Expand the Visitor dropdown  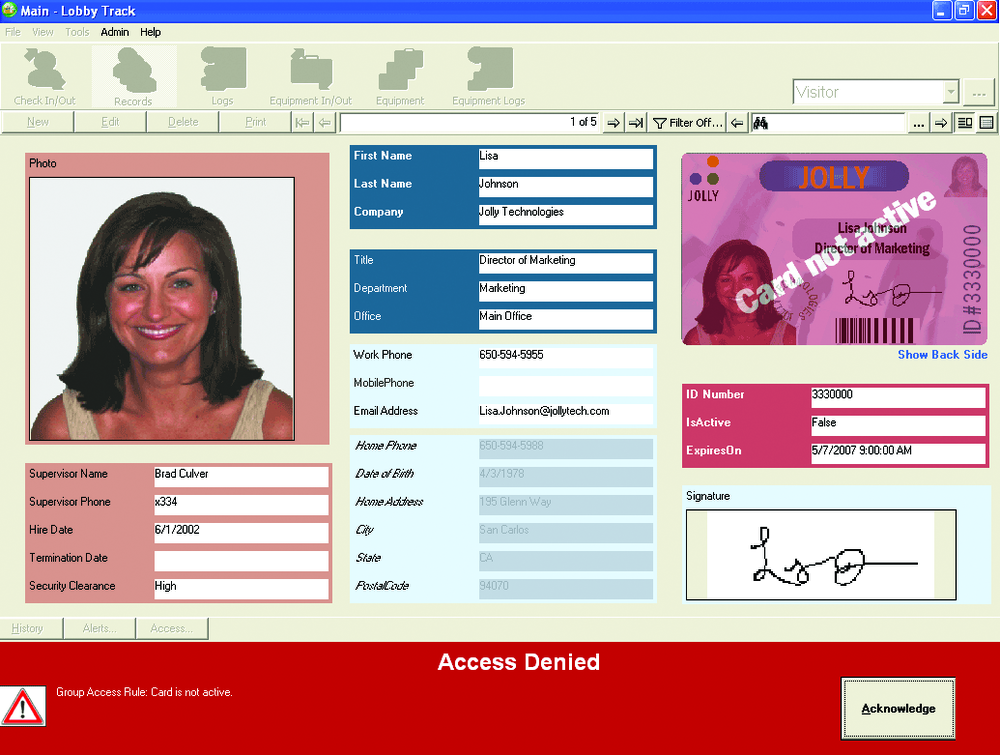pos(950,92)
